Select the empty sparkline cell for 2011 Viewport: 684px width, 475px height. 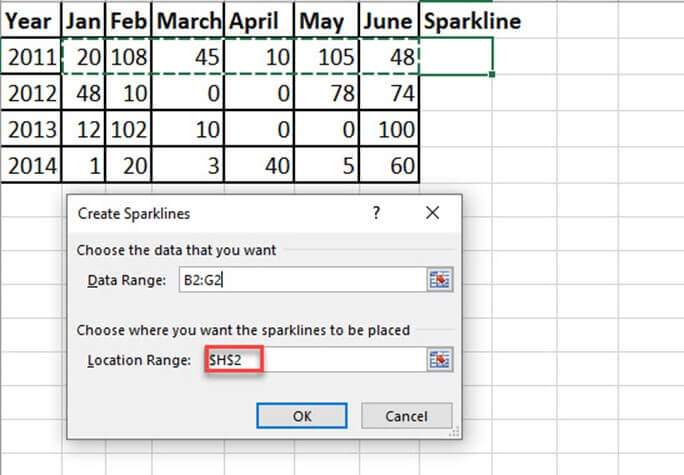click(x=456, y=57)
